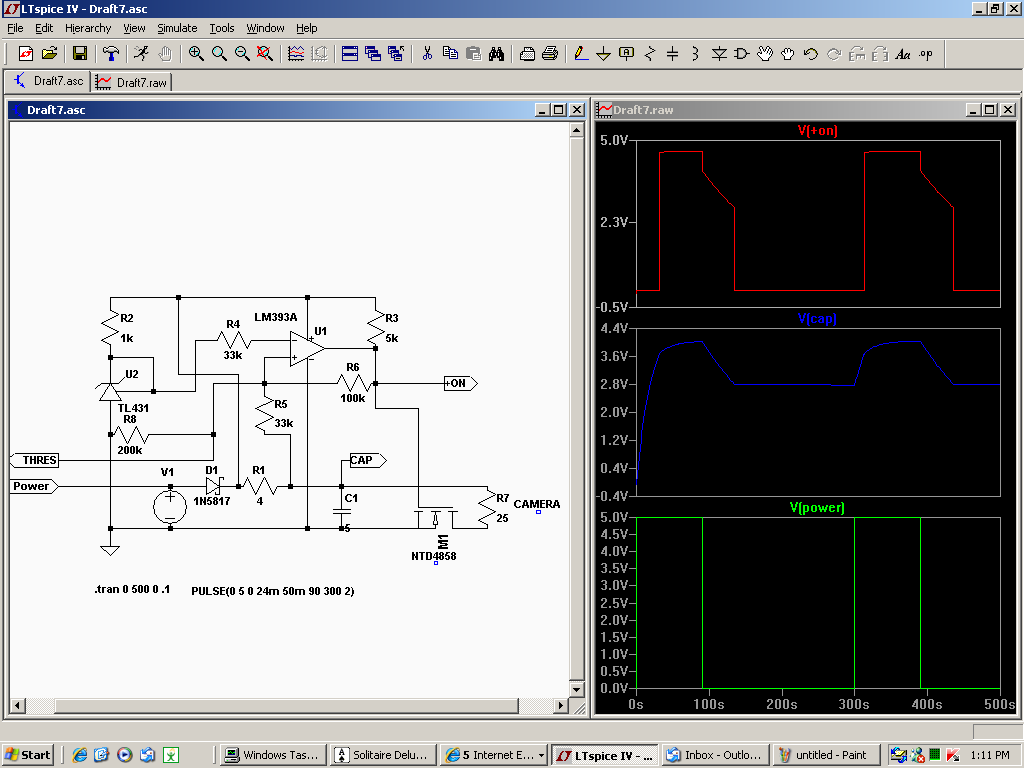This screenshot has height=768, width=1024.
Task: Switch to Windows Task Manager taskbar button
Action: click(x=272, y=755)
